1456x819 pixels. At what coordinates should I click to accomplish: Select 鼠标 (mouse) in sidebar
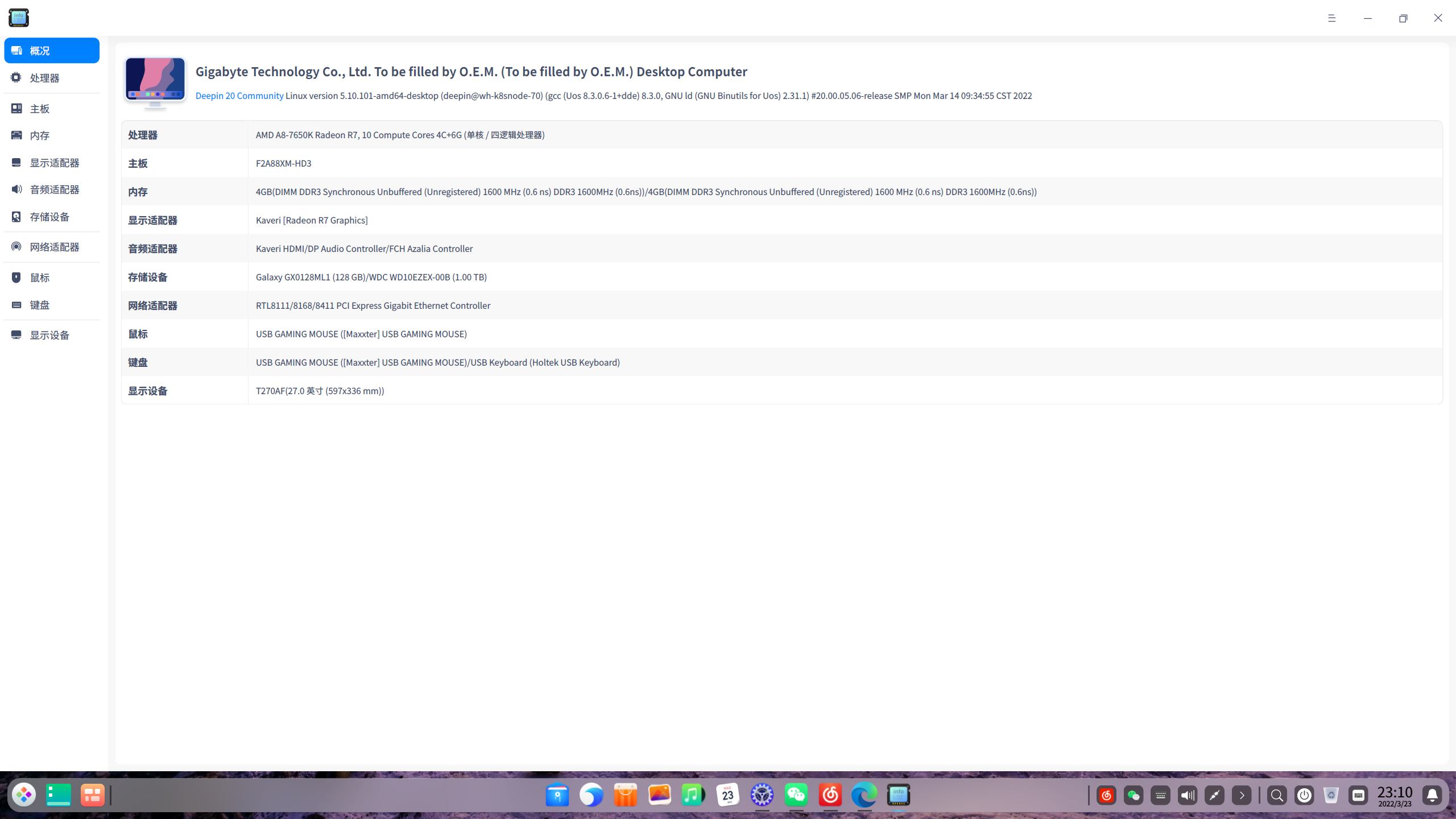pos(40,278)
